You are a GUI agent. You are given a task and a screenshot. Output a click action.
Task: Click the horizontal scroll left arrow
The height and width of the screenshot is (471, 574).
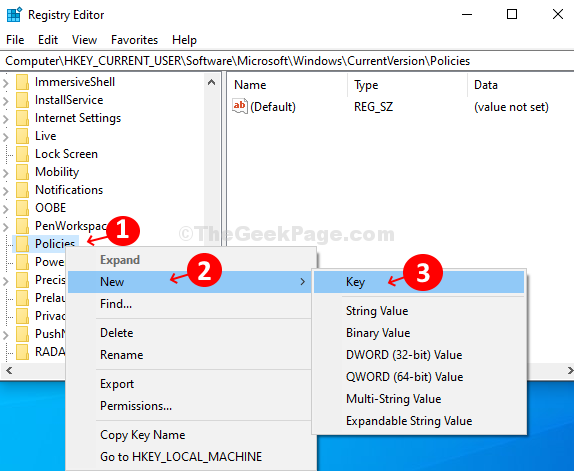[9, 370]
